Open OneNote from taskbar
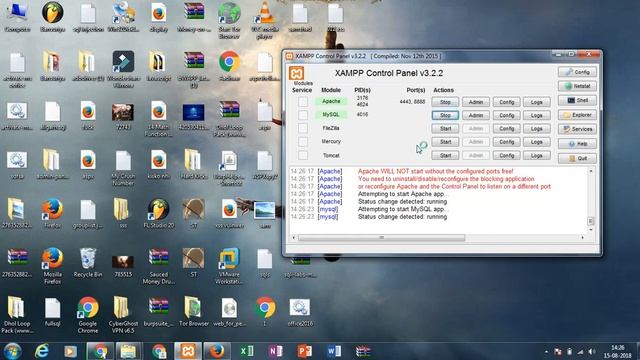640x360 pixels. (x=276, y=351)
